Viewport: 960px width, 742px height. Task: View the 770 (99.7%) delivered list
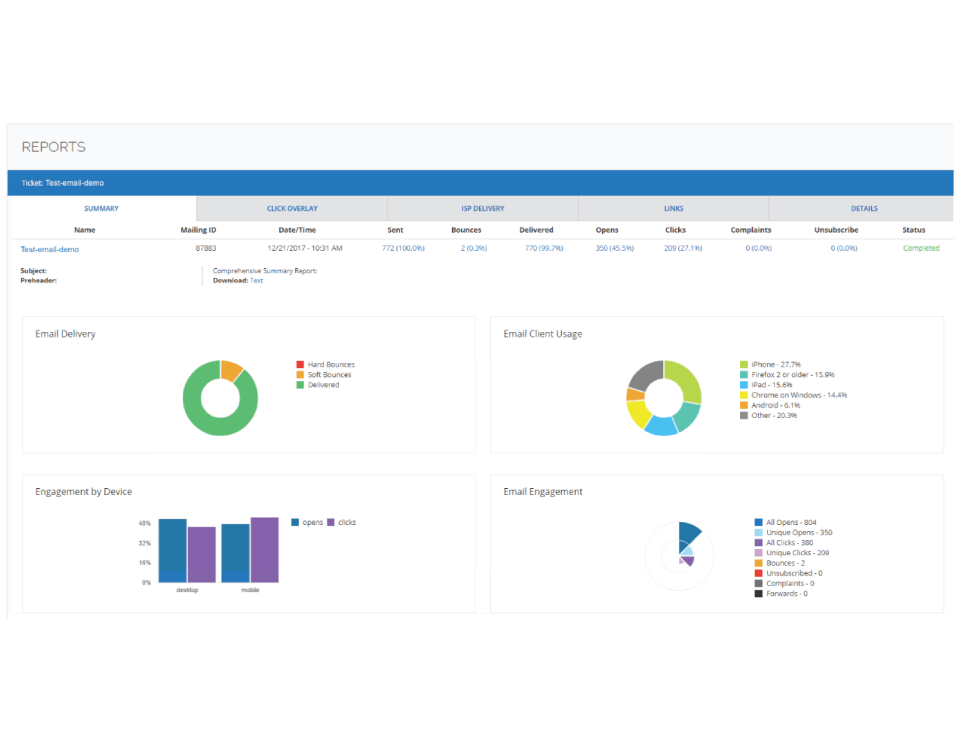[x=544, y=248]
